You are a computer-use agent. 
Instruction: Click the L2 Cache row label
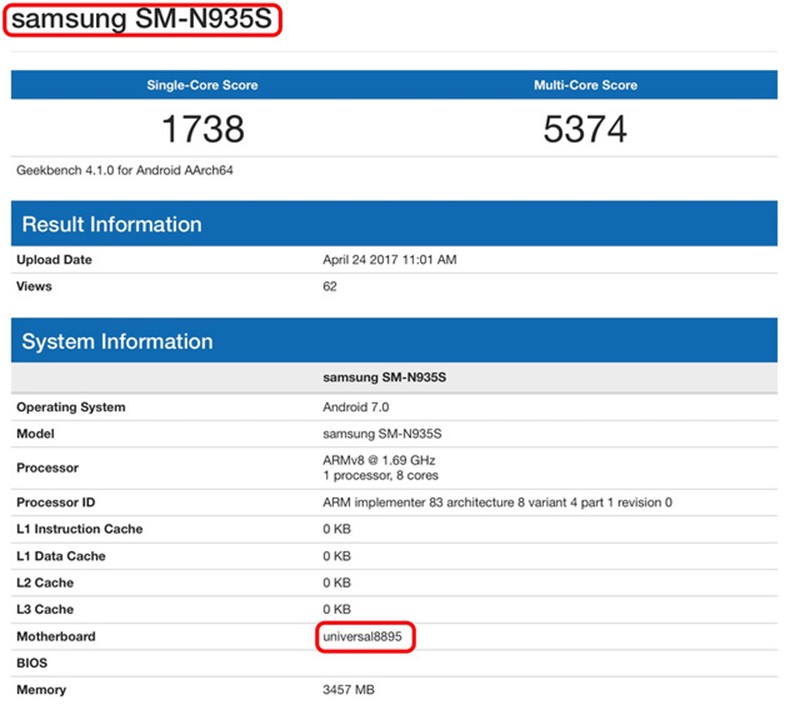45,583
